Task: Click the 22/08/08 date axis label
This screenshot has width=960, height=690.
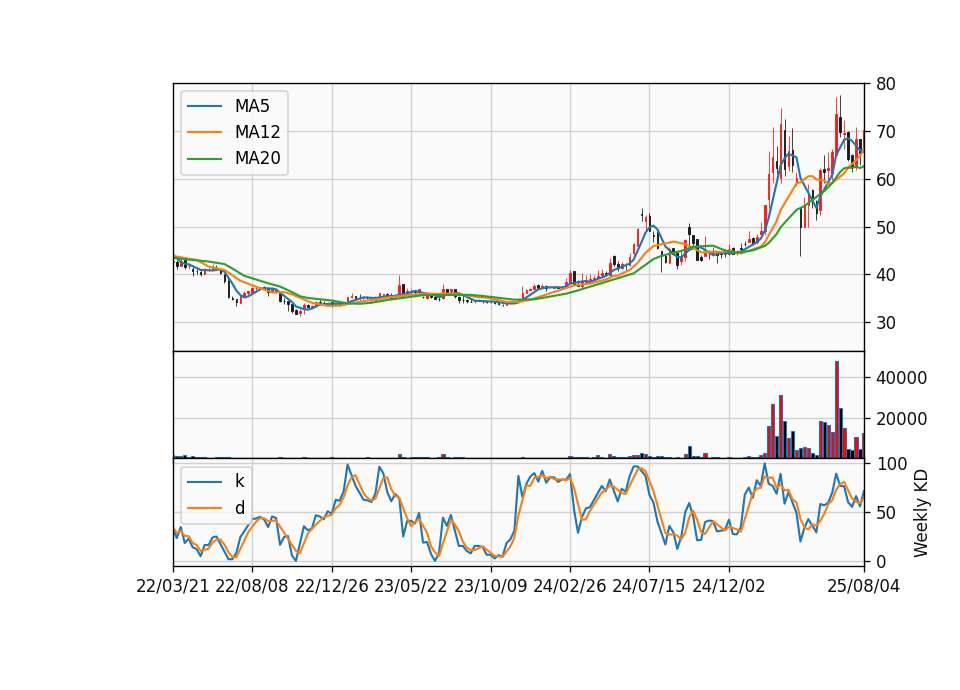Action: coord(252,586)
